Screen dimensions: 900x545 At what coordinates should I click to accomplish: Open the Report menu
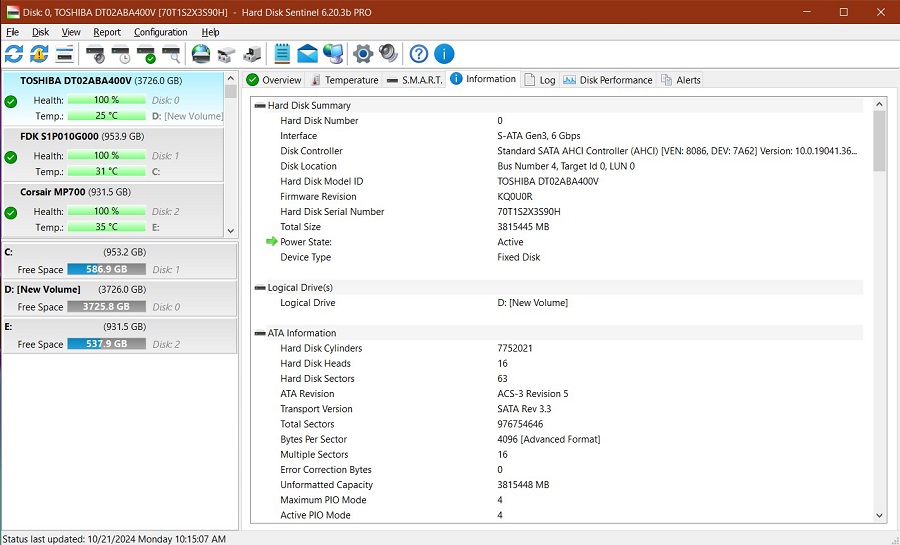pos(107,32)
